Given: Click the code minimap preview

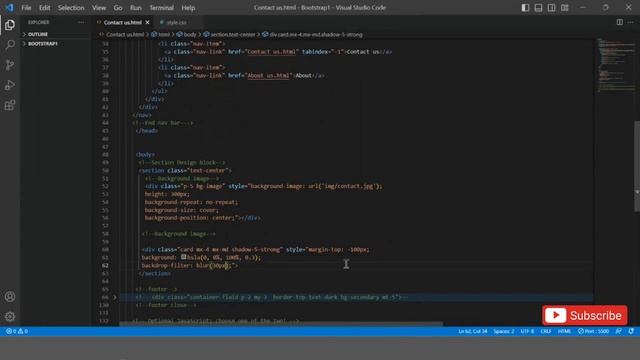Looking at the screenshot, I should coord(615,65).
